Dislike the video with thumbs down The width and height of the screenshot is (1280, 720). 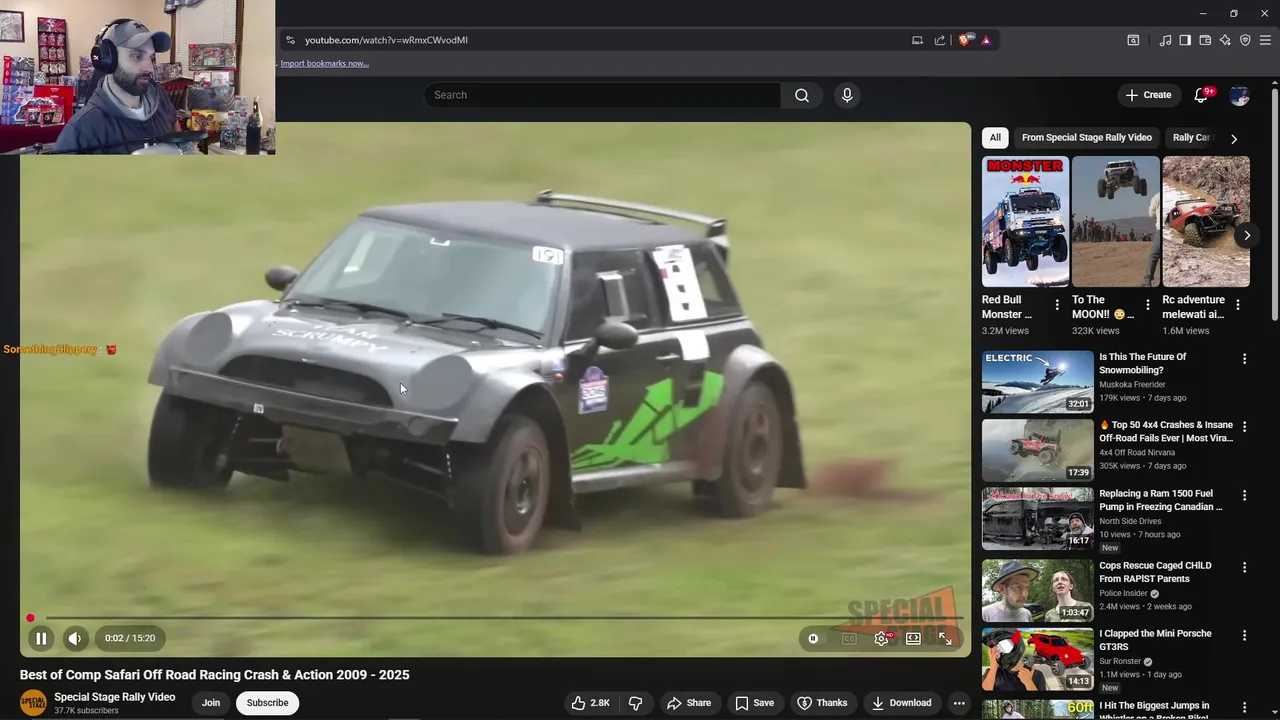click(635, 703)
